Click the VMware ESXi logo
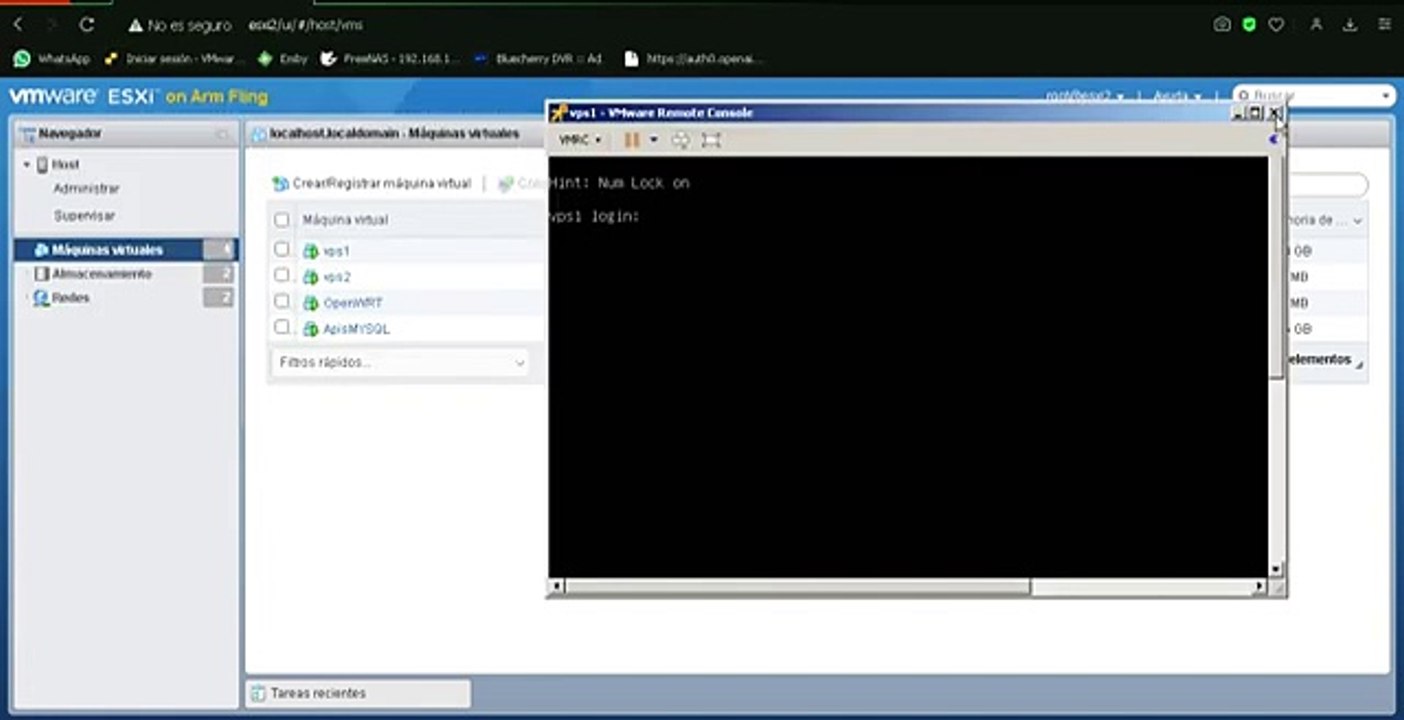 [x=138, y=97]
